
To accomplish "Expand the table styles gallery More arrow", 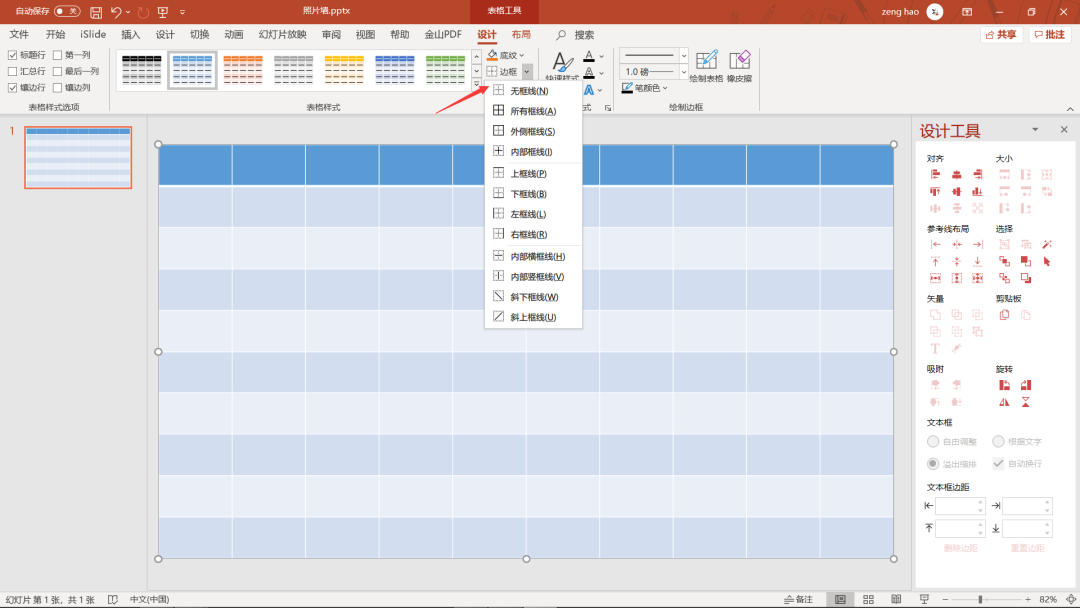I will point(476,84).
